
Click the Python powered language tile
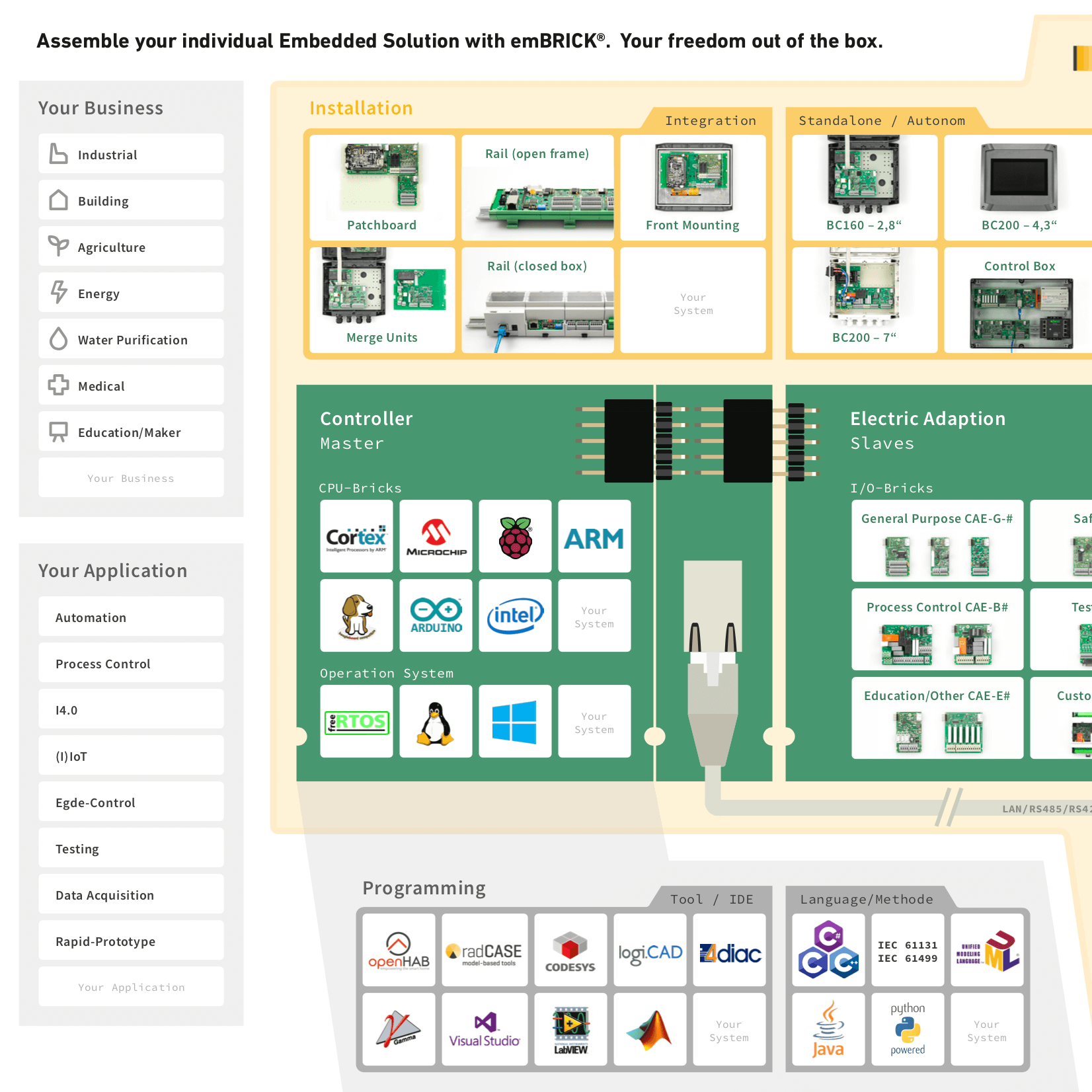[x=908, y=1029]
